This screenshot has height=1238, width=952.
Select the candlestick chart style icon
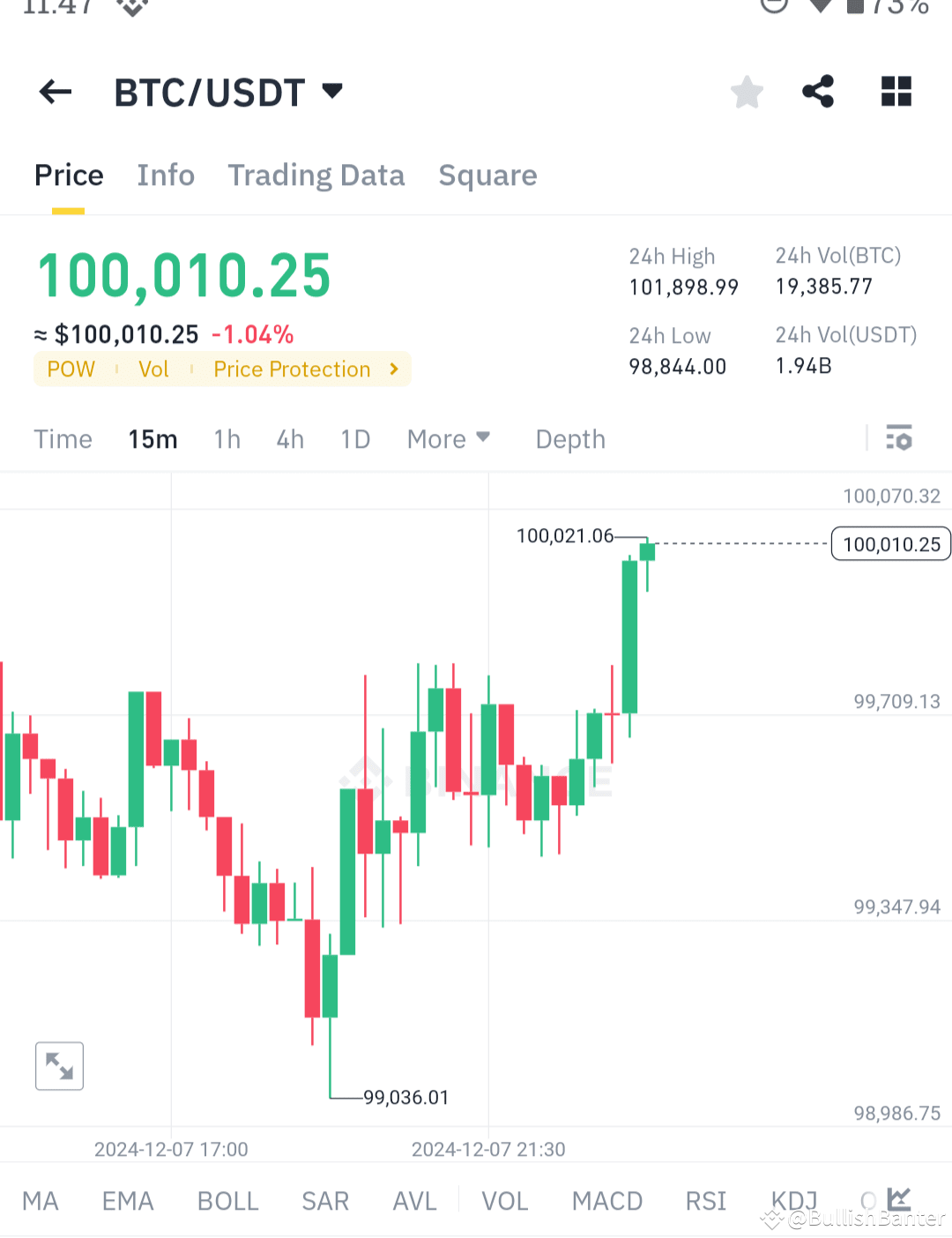(x=898, y=1199)
